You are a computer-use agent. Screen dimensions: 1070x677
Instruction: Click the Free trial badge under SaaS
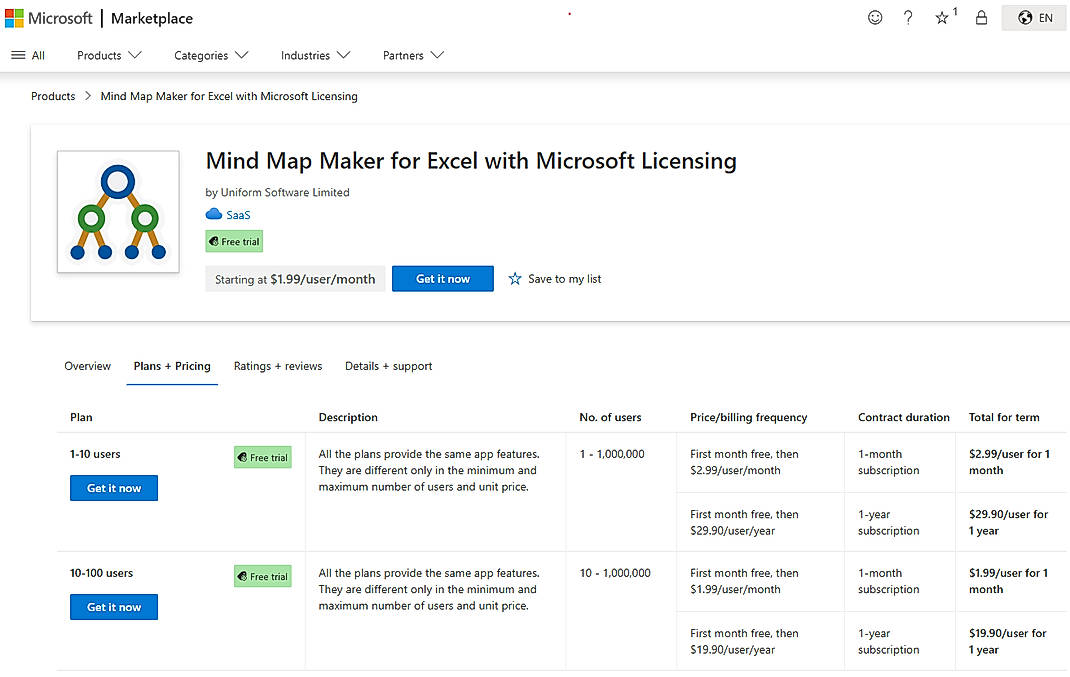[x=234, y=241]
